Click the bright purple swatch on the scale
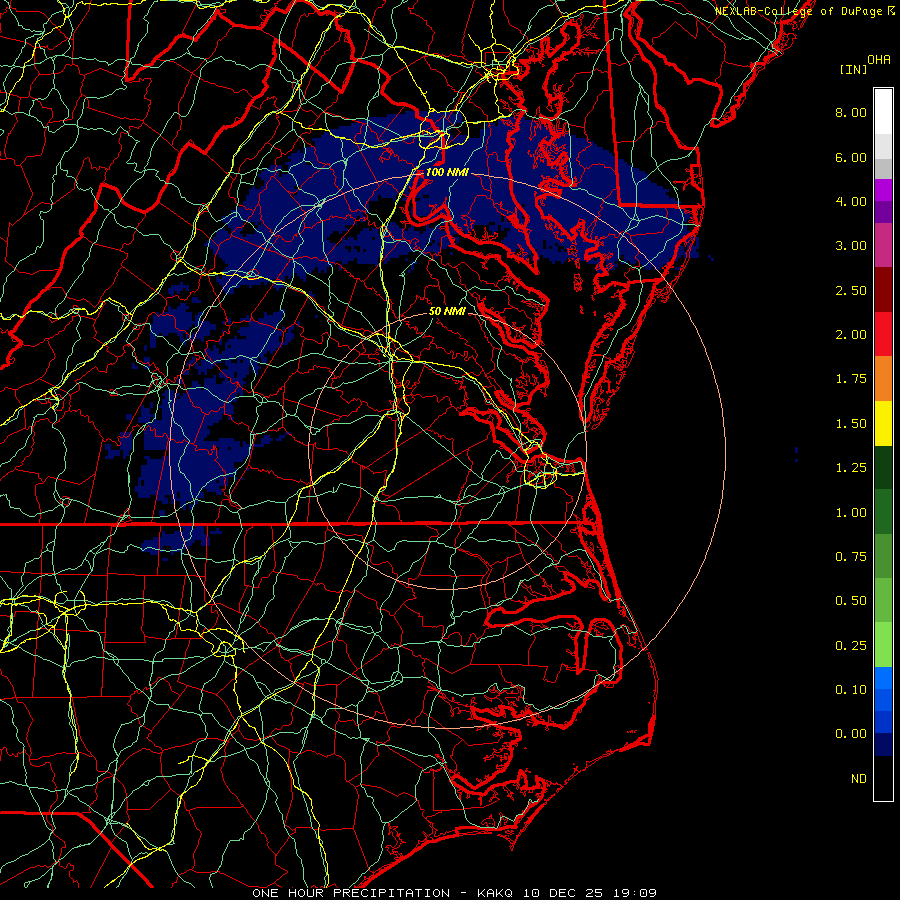This screenshot has width=900, height=900. tap(883, 190)
